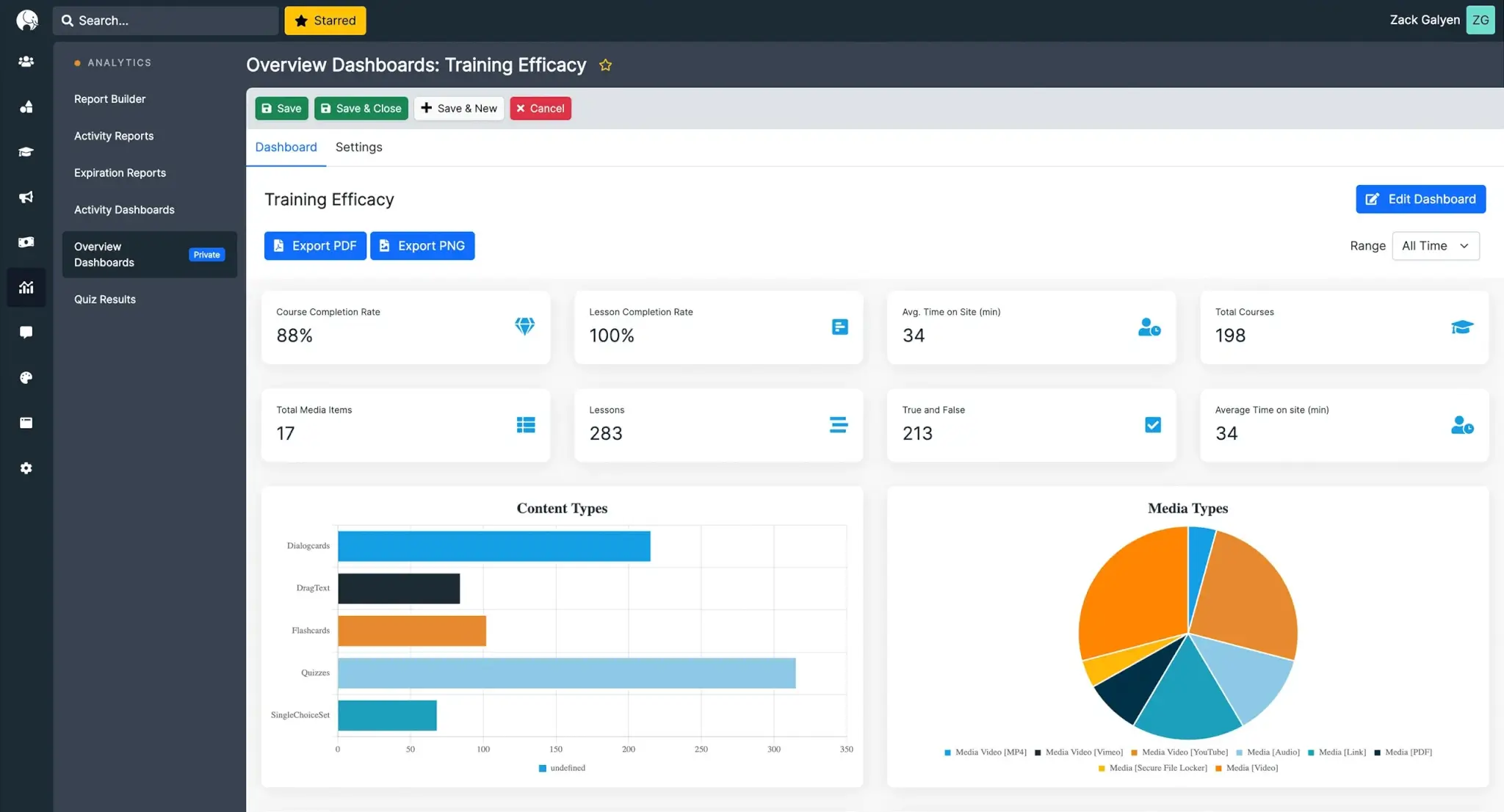Toggle the star next to Training Efficacy title
1504x812 pixels.
coord(605,65)
